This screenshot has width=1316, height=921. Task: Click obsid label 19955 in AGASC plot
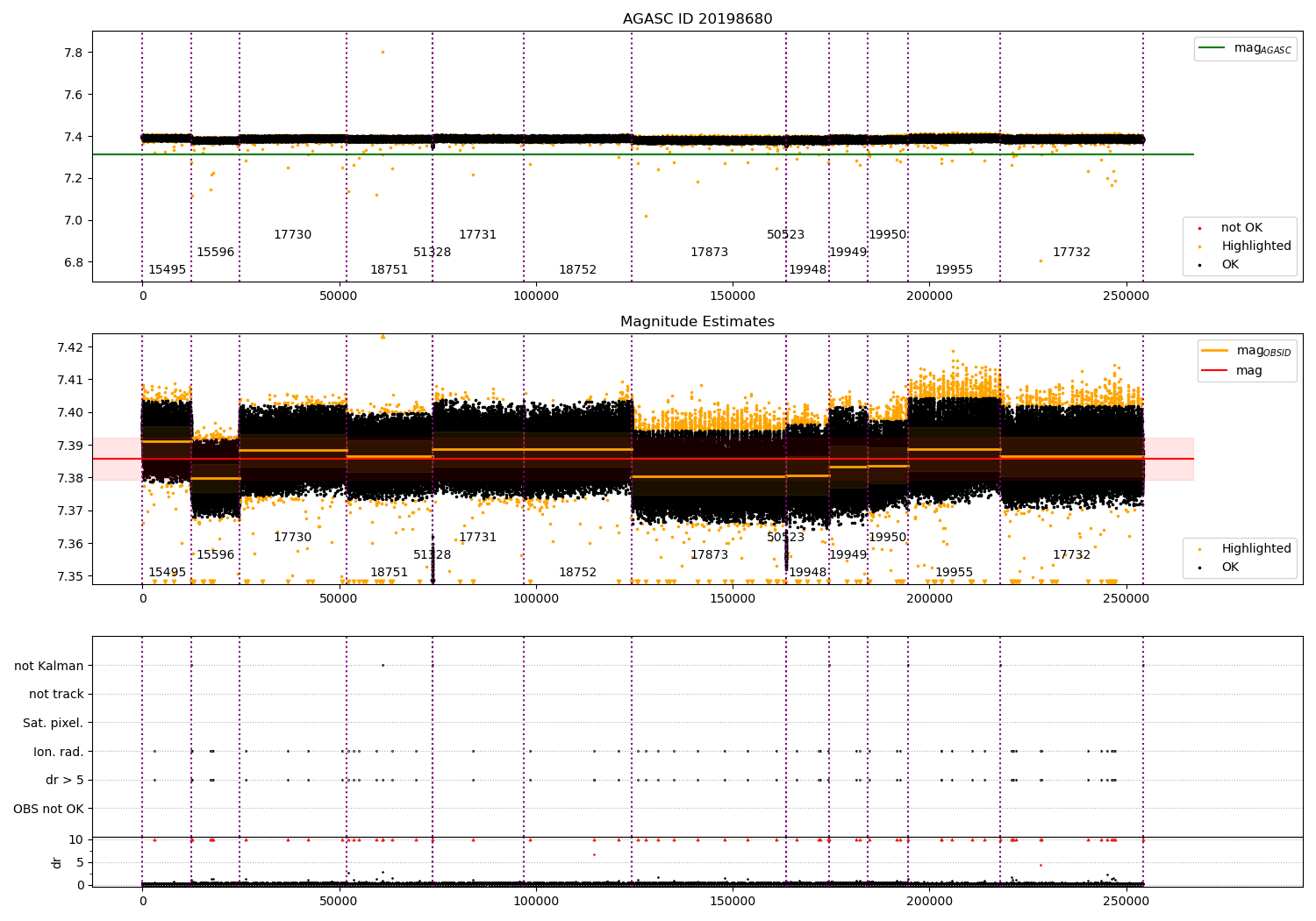tap(954, 270)
